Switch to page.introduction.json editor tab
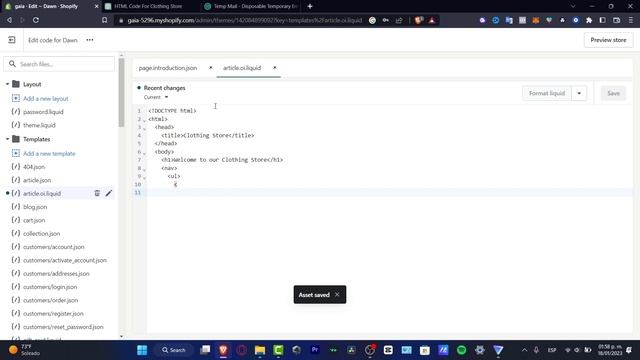 click(x=168, y=68)
